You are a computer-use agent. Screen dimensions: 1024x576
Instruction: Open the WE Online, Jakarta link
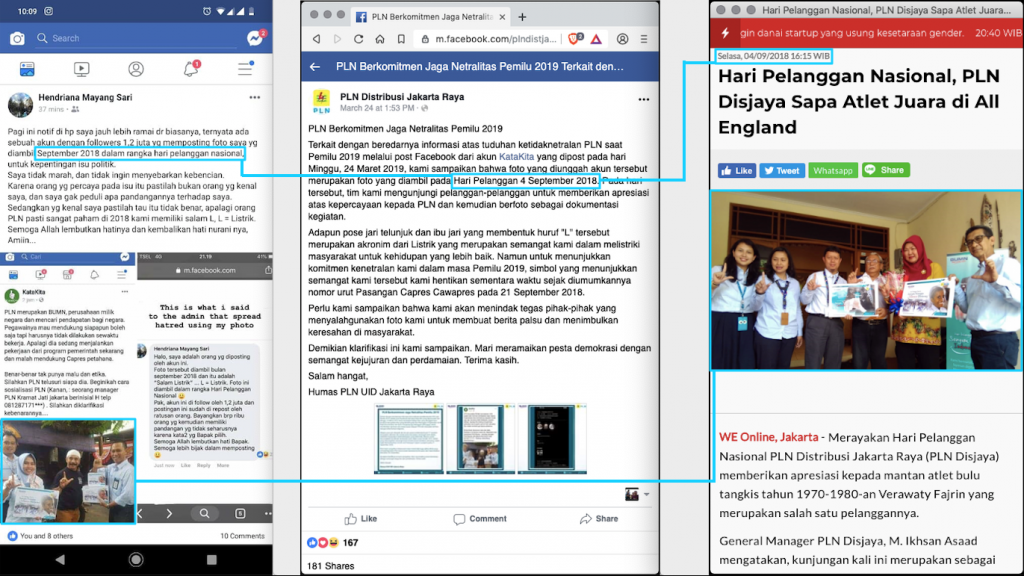(769, 438)
